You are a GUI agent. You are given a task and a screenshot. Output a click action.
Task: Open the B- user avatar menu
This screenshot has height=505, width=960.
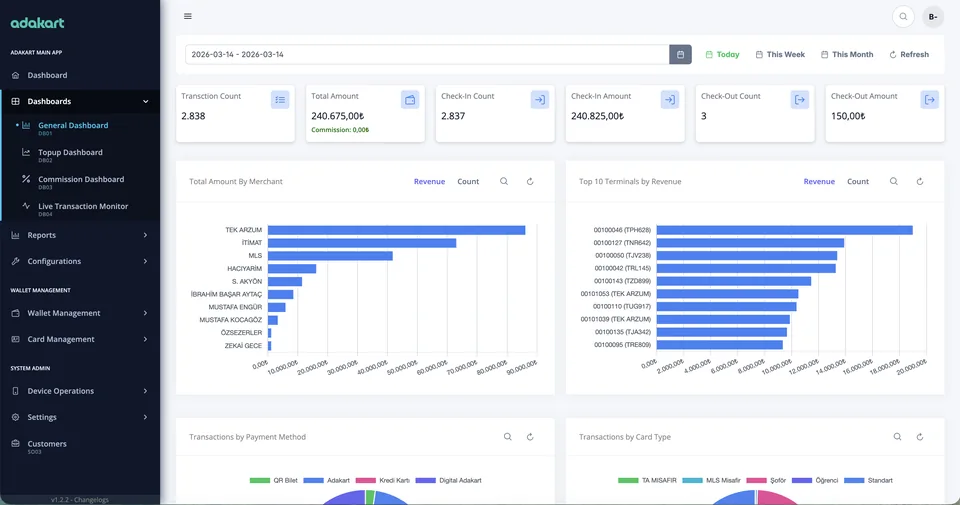tap(932, 17)
